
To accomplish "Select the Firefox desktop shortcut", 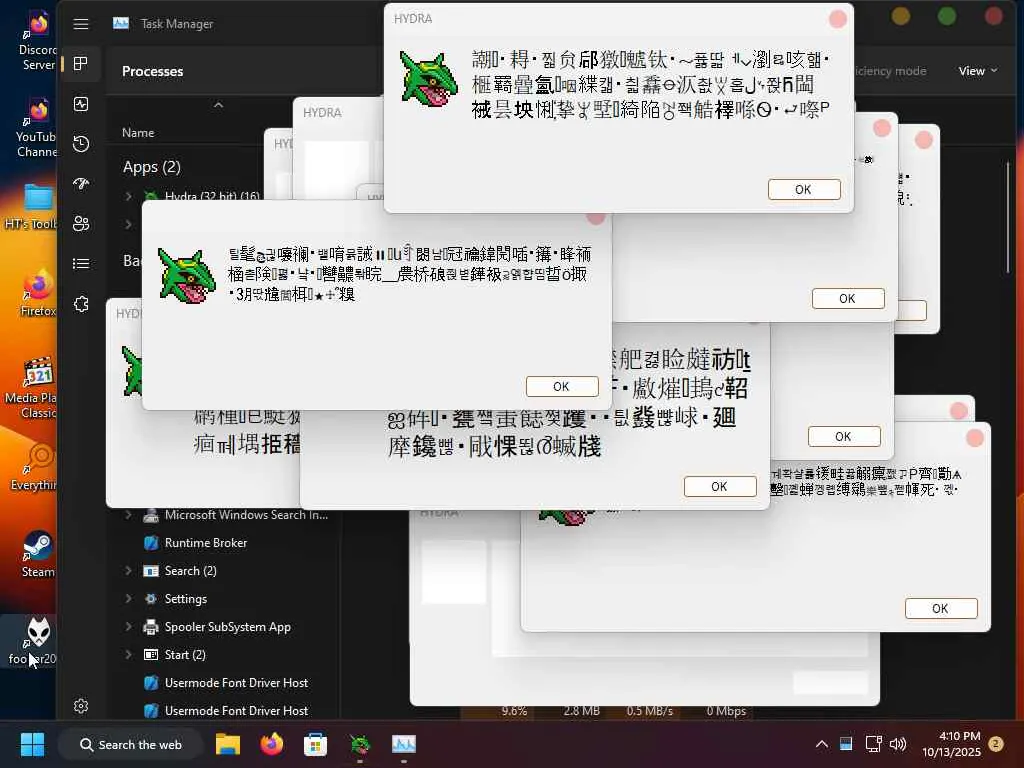I will click(38, 294).
